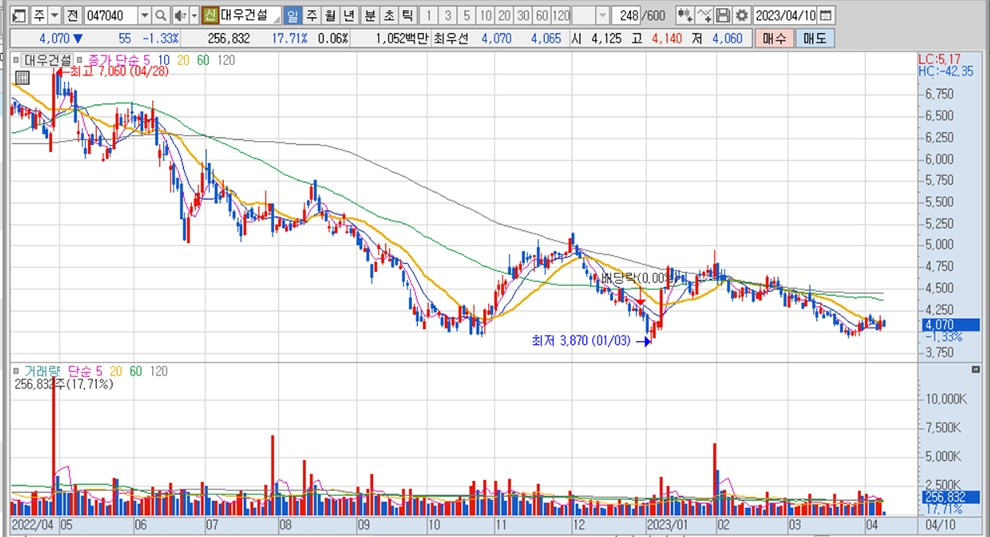The width and height of the screenshot is (990, 537).
Task: Click the 1,052백만 trade value
Action: tap(402, 38)
